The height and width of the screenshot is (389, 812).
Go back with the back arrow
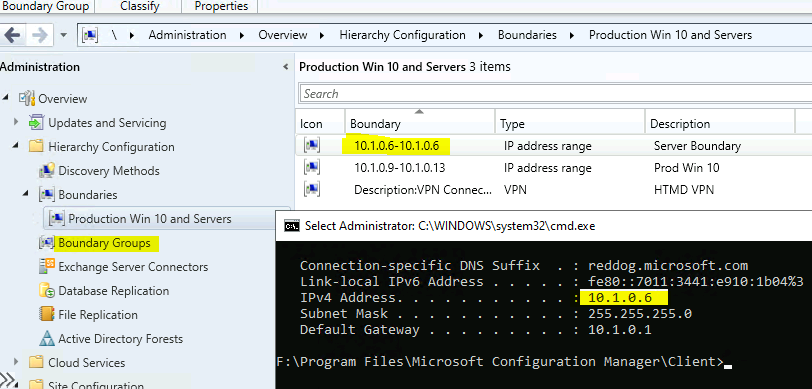[12, 35]
